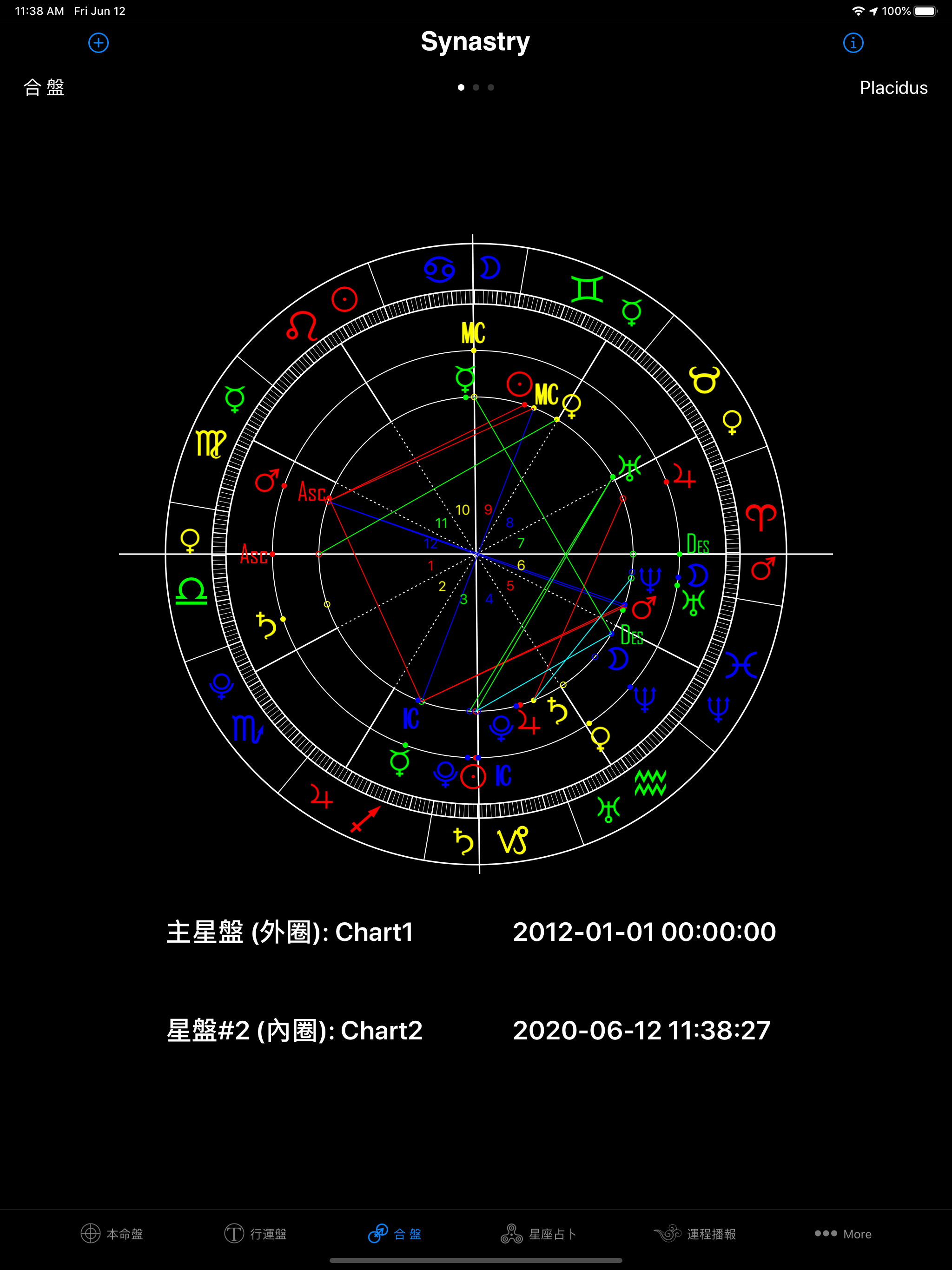Image resolution: width=952 pixels, height=1270 pixels.
Task: Tap the Wi-Fi icon in status bar
Action: tap(858, 11)
